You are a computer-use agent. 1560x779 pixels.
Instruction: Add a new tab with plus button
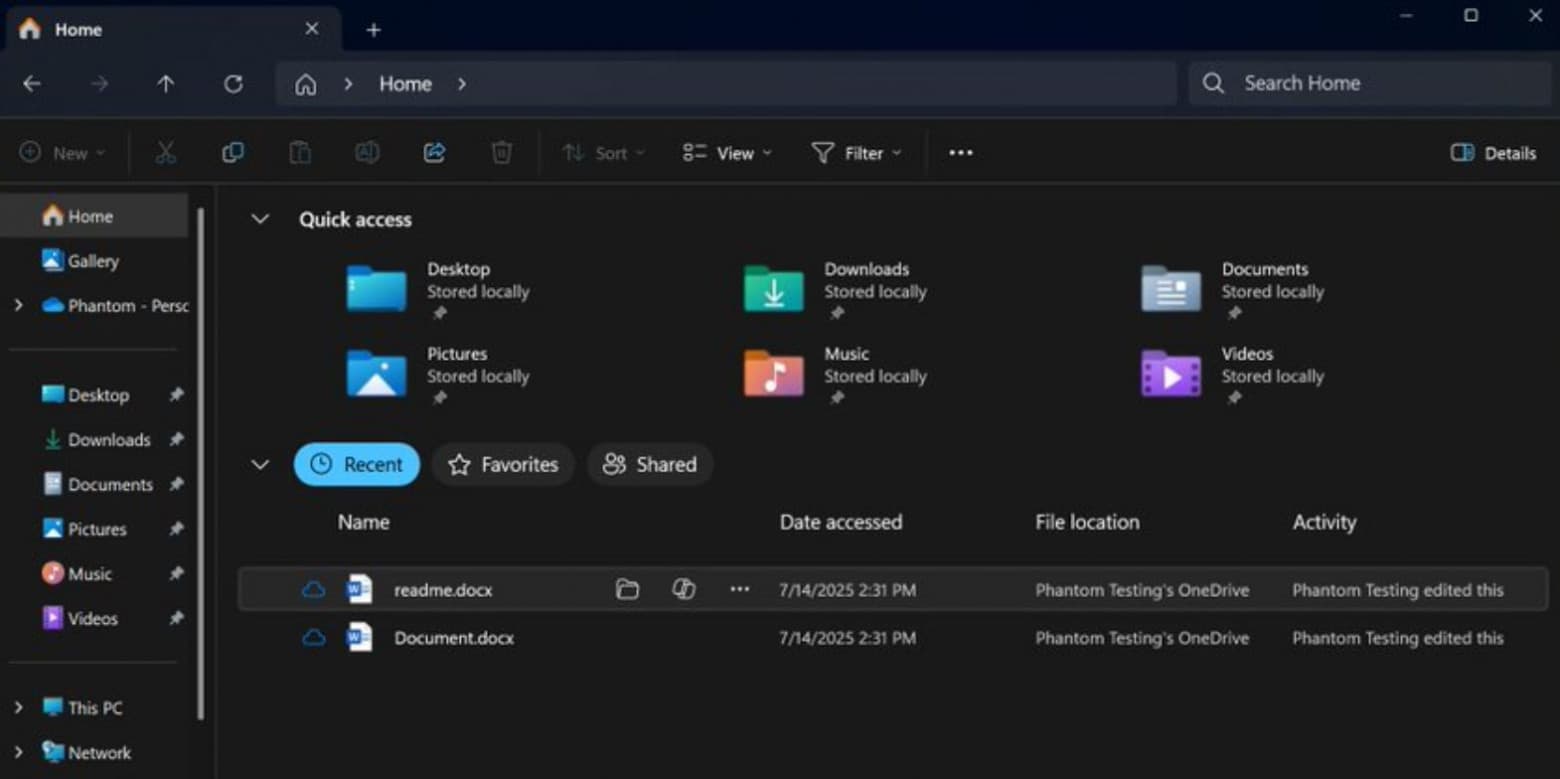click(x=373, y=30)
